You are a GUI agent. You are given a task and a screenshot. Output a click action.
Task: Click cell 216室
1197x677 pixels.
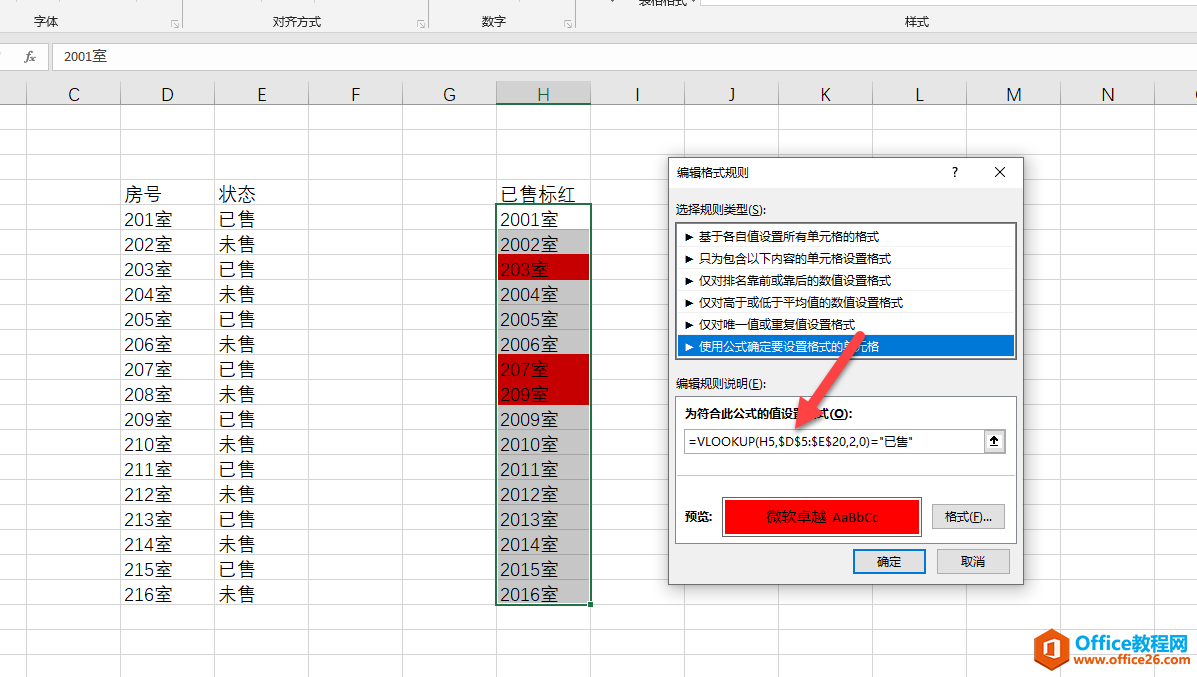pos(167,594)
